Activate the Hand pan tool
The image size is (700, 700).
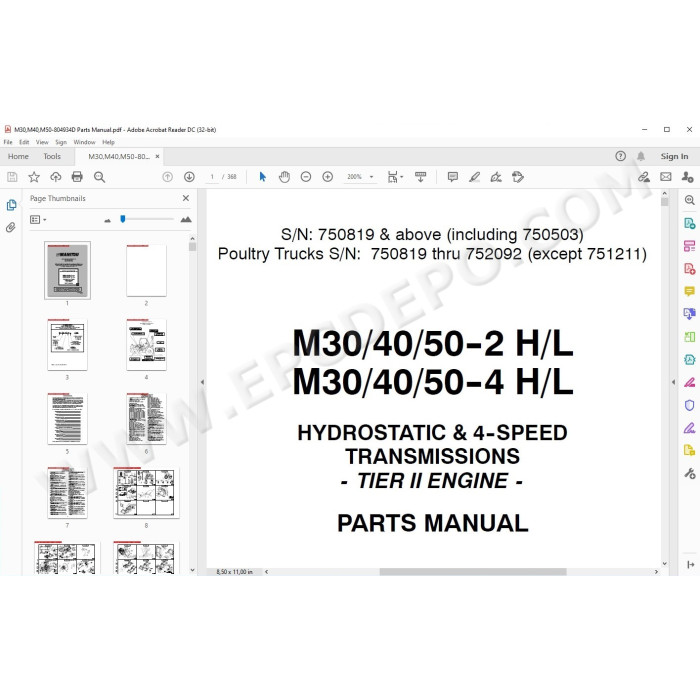click(x=284, y=177)
